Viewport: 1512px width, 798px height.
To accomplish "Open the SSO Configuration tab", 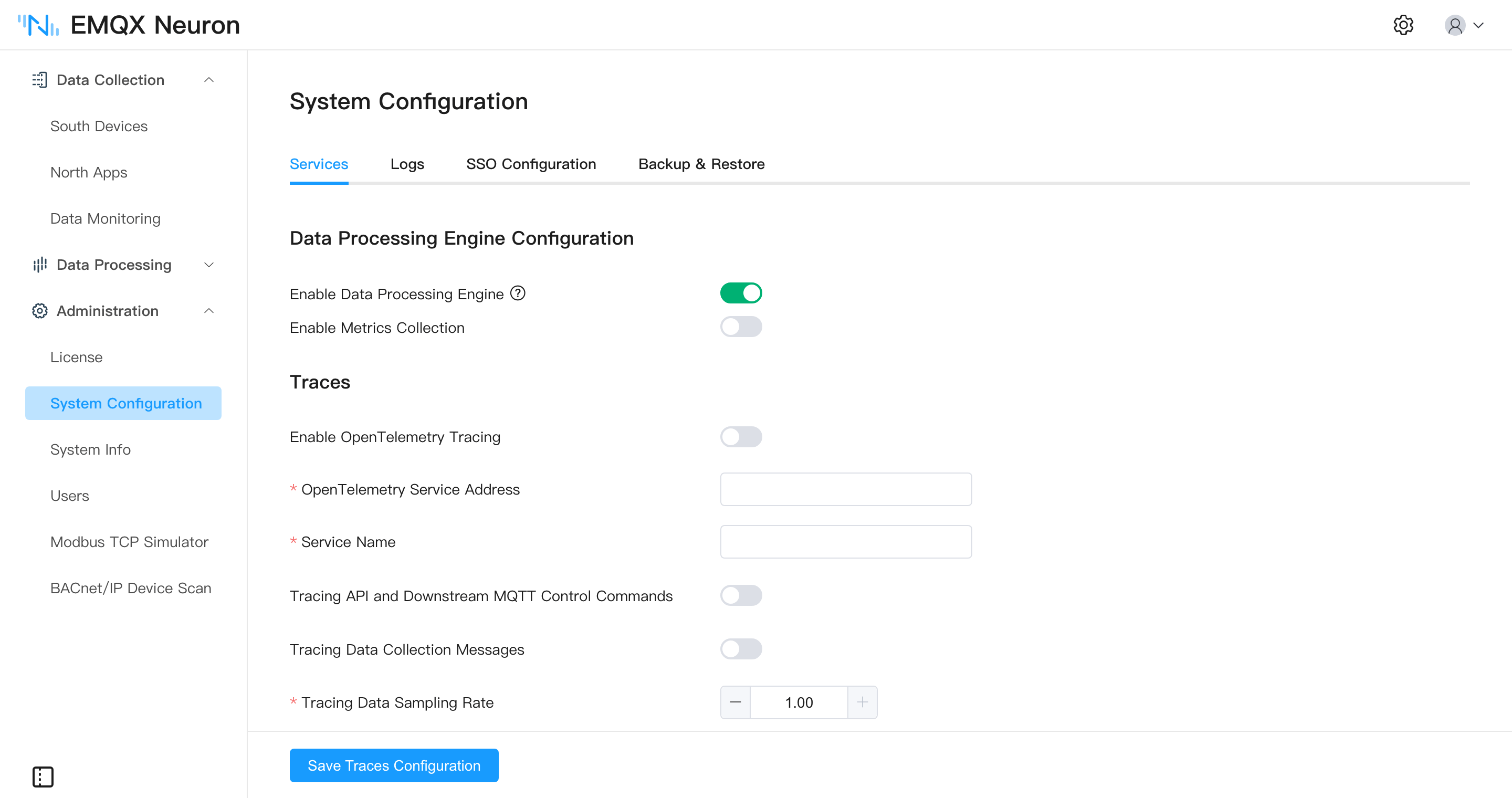I will pos(531,164).
